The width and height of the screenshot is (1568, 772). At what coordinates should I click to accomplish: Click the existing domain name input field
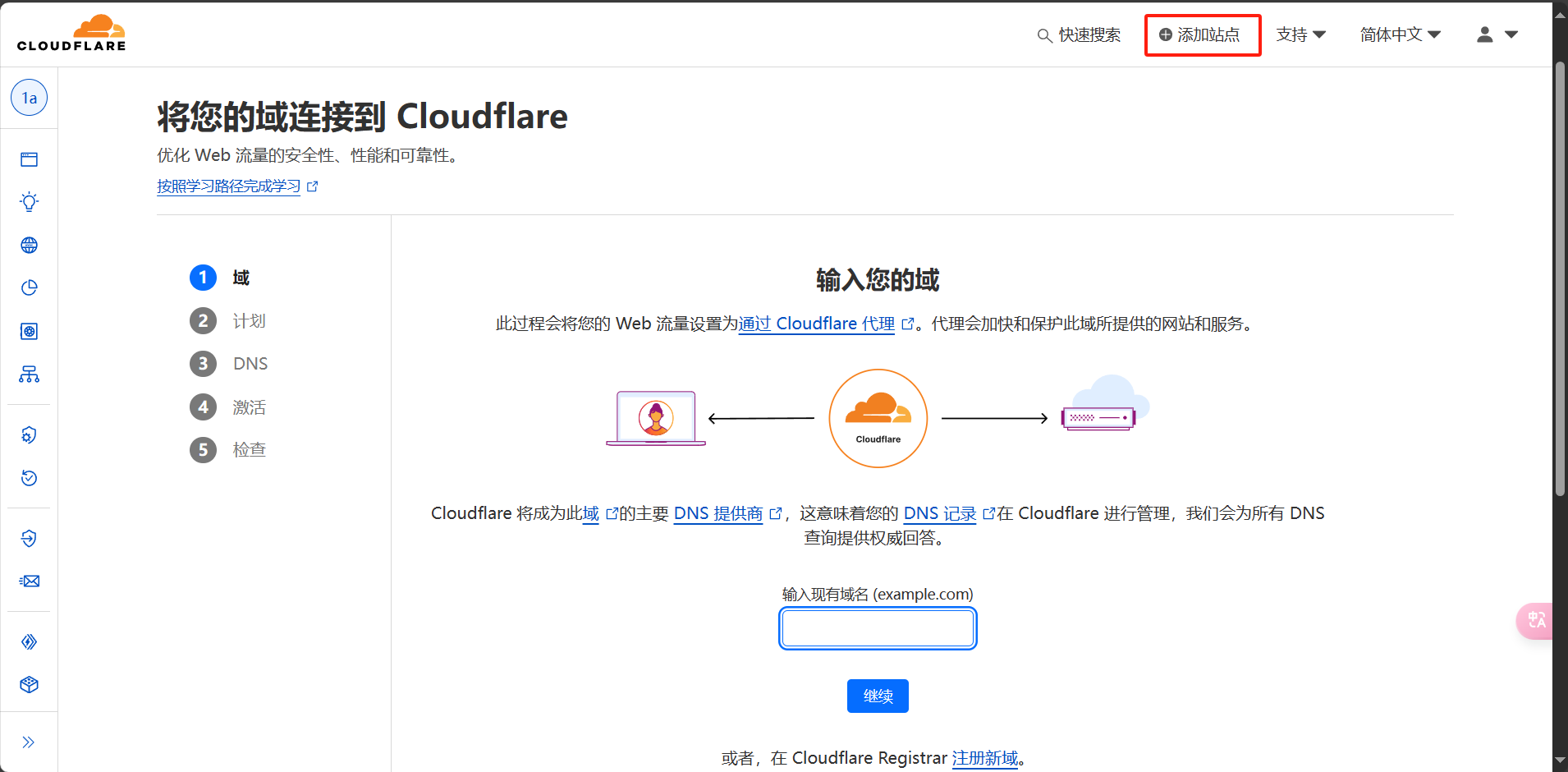878,628
